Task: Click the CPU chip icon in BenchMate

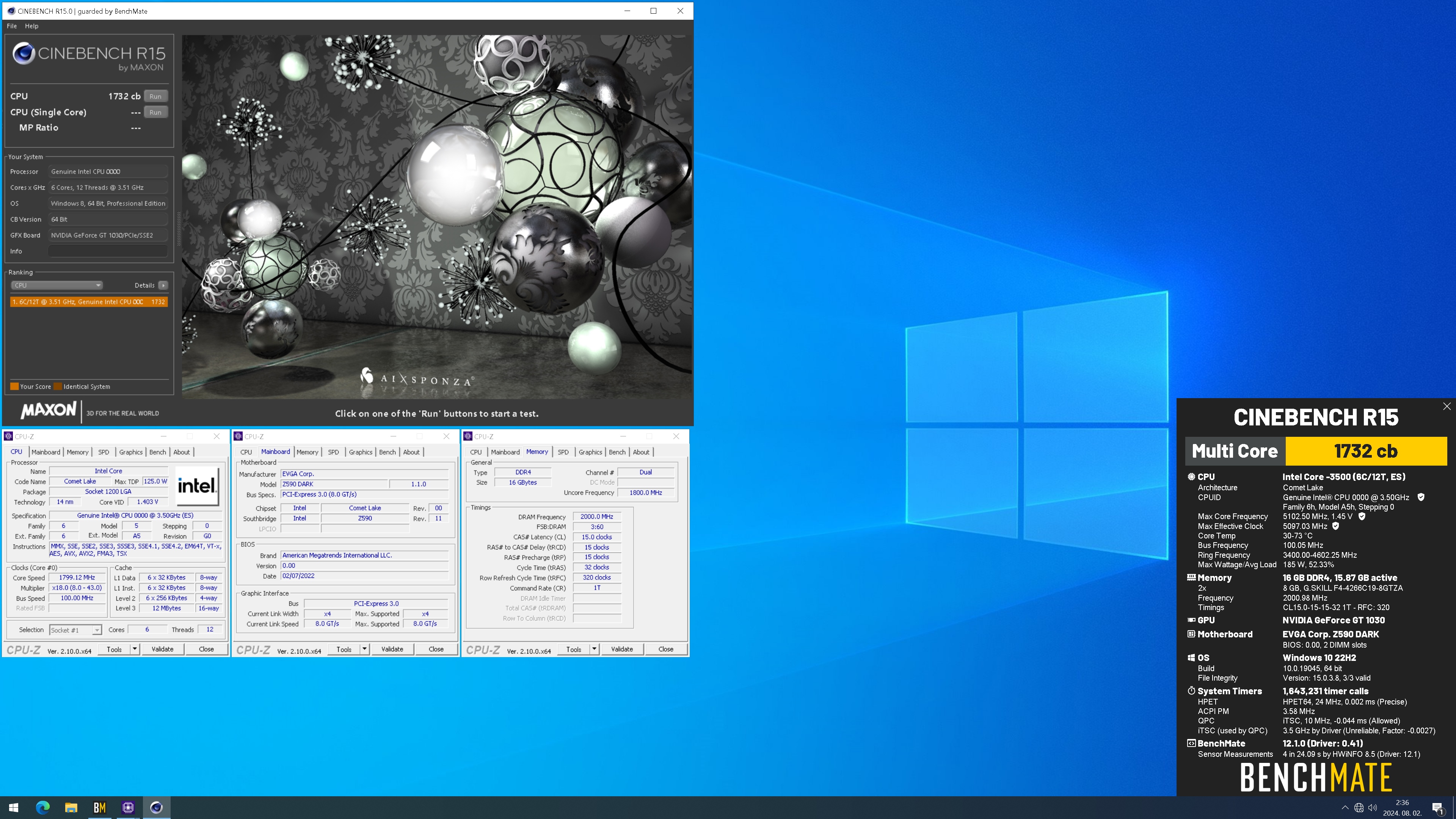Action: (1191, 477)
